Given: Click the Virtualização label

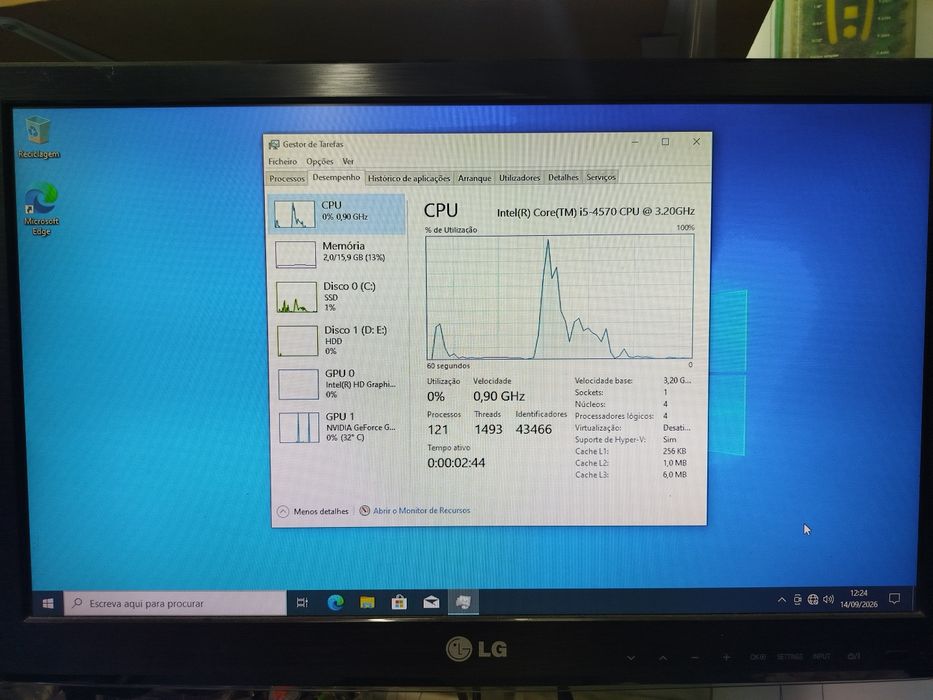Looking at the screenshot, I should 598,427.
